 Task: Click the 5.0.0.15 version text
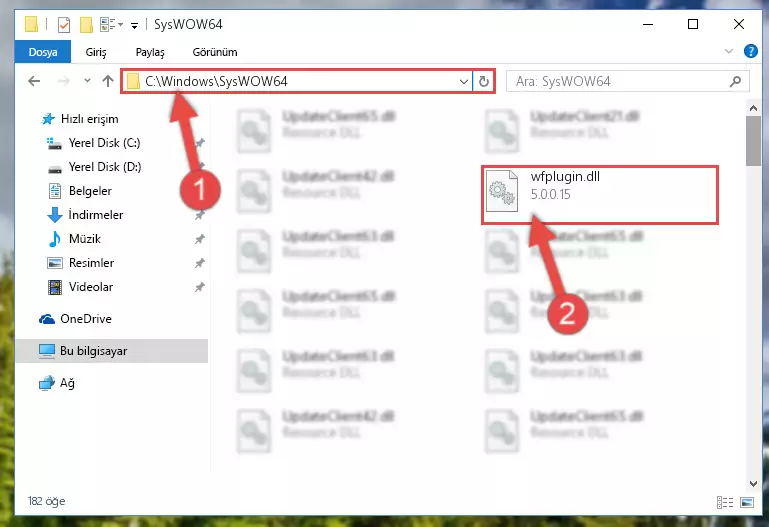(551, 195)
